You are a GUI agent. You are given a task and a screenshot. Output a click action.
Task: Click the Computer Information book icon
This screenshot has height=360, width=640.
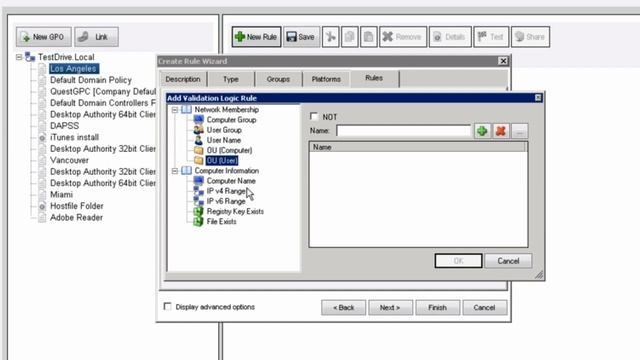click(x=186, y=171)
